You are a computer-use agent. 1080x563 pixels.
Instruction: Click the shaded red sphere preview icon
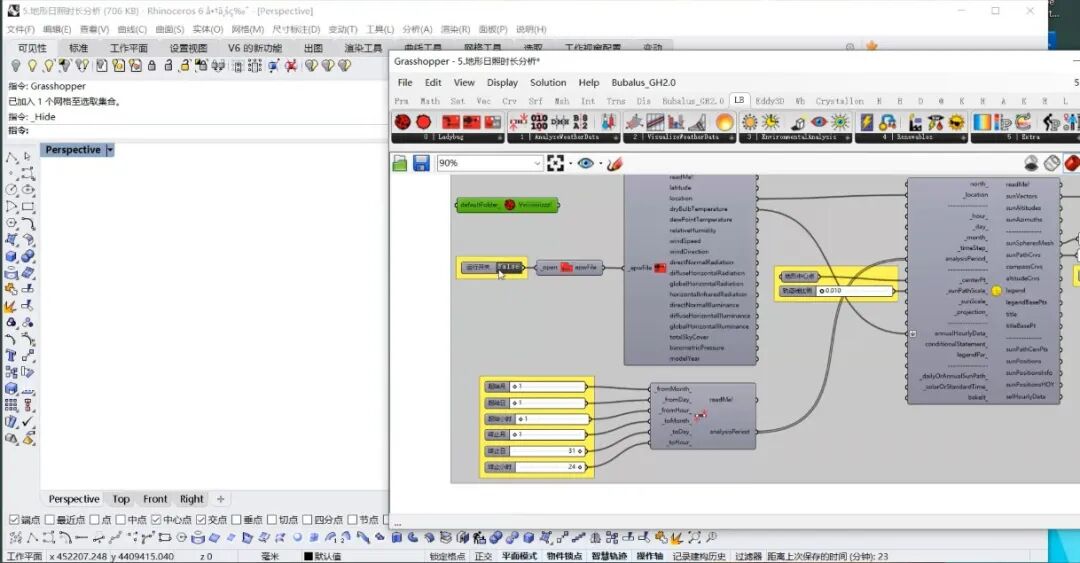(1071, 163)
